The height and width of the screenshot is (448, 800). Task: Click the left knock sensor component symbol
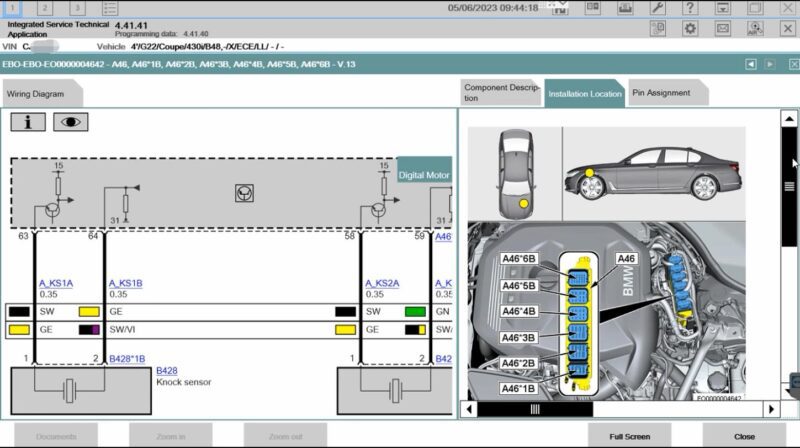click(x=69, y=390)
